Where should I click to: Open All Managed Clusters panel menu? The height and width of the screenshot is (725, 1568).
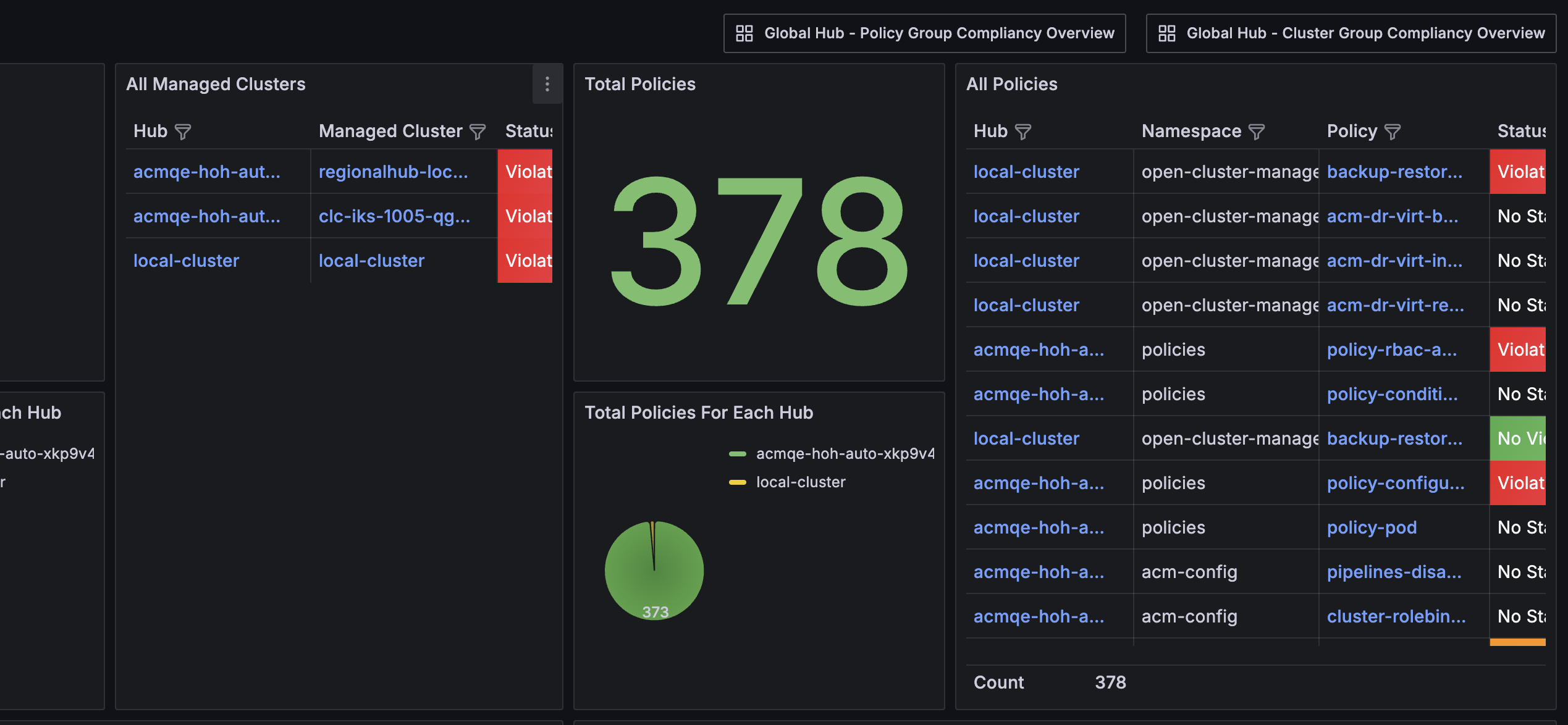547,84
